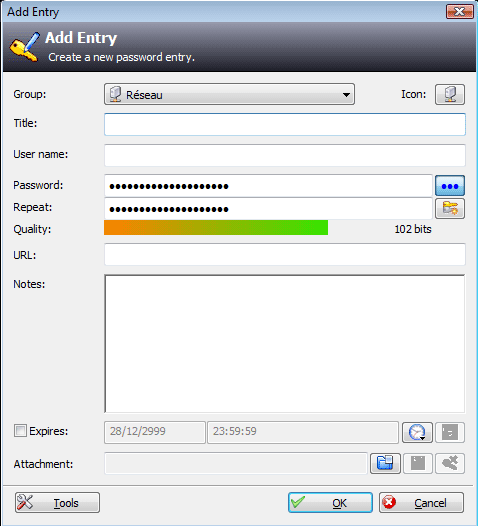
Task: Click the key and pen header icon
Action: tap(24, 47)
